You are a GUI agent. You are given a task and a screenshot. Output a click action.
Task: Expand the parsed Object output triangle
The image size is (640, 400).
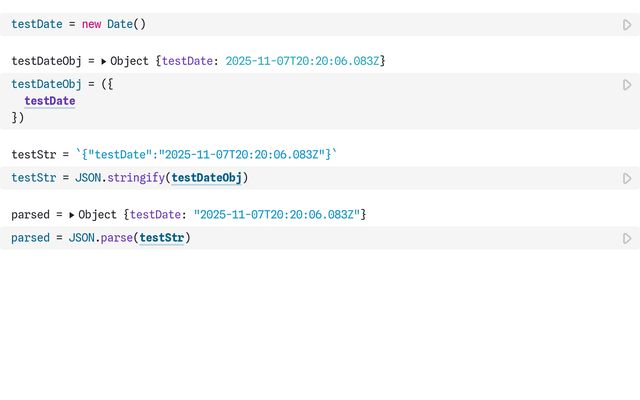point(72,215)
